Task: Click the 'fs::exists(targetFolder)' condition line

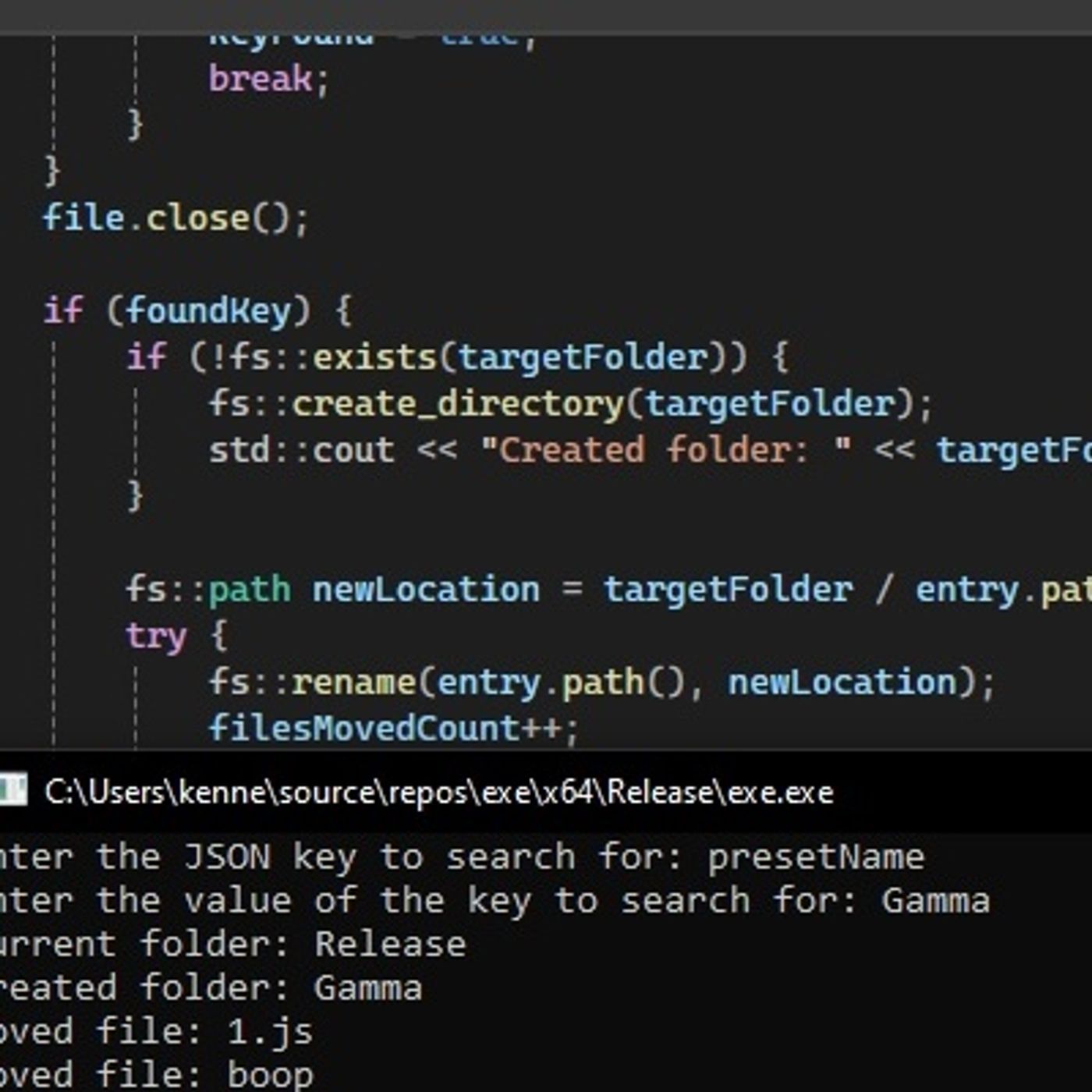Action: coord(458,357)
